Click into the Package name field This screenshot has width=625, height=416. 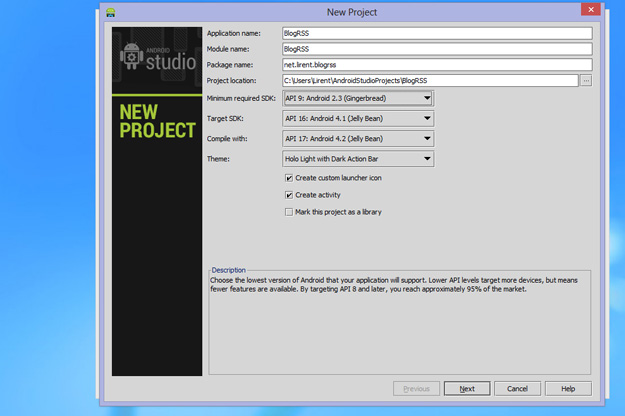coord(437,65)
